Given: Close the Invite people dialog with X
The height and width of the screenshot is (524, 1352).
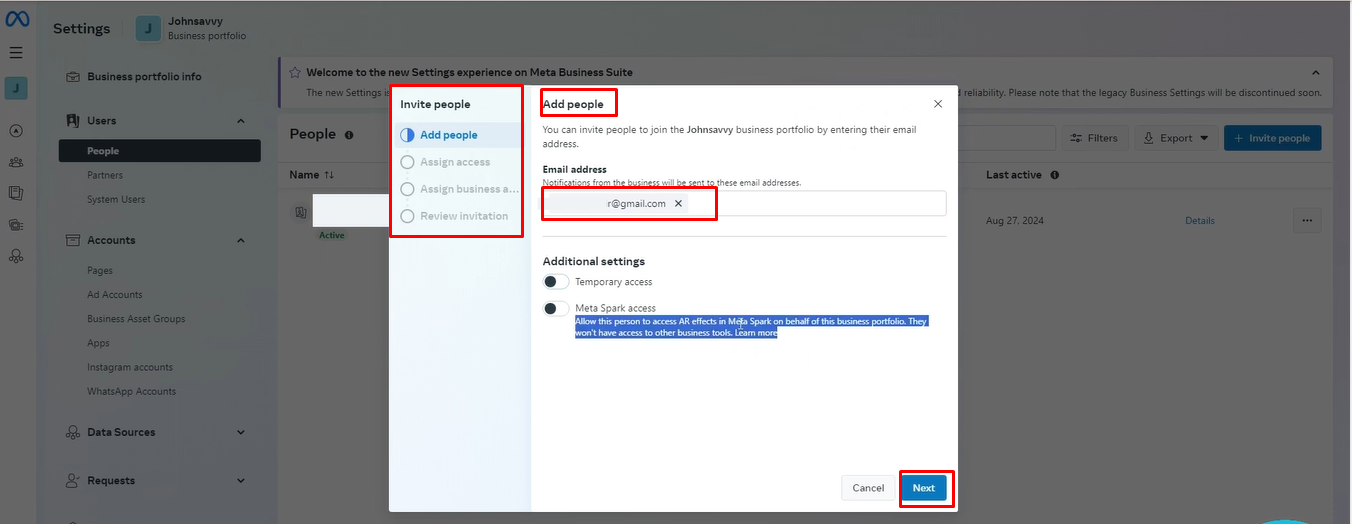Looking at the screenshot, I should 938,104.
